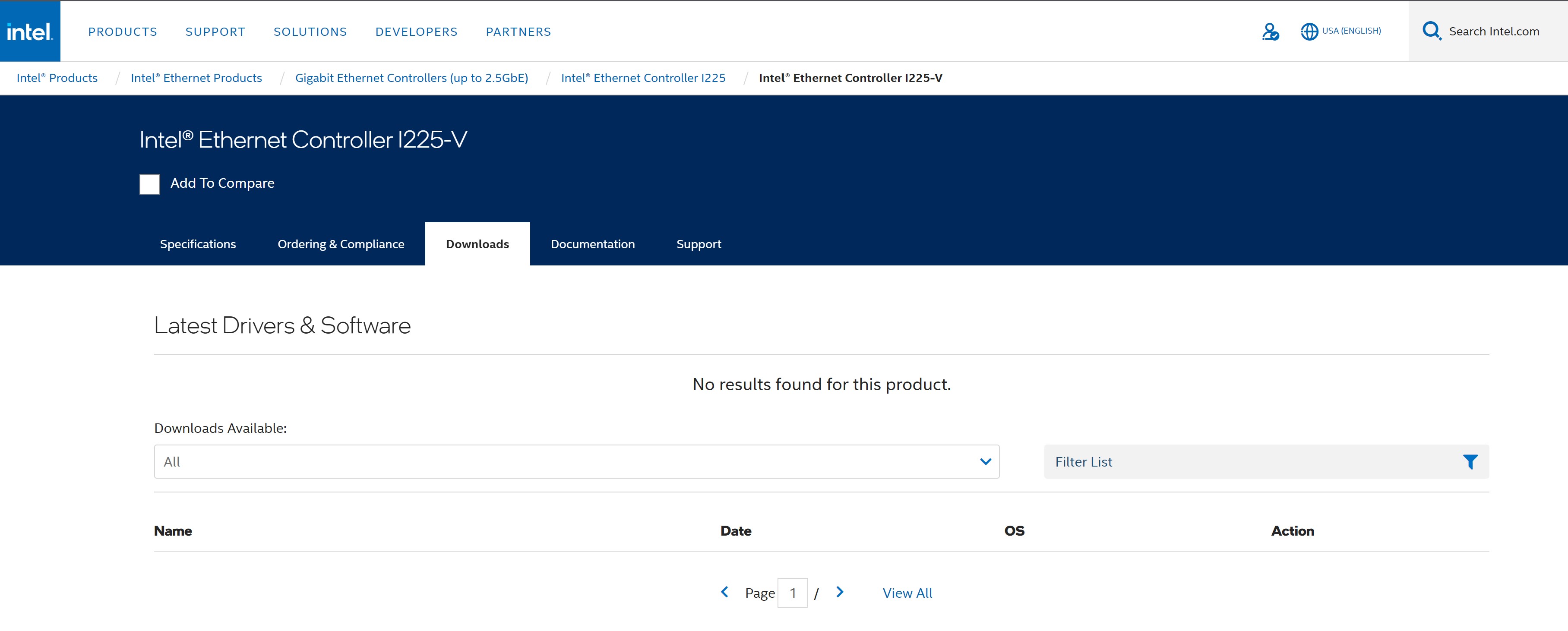
Task: Open the Products navigation menu
Action: click(122, 32)
